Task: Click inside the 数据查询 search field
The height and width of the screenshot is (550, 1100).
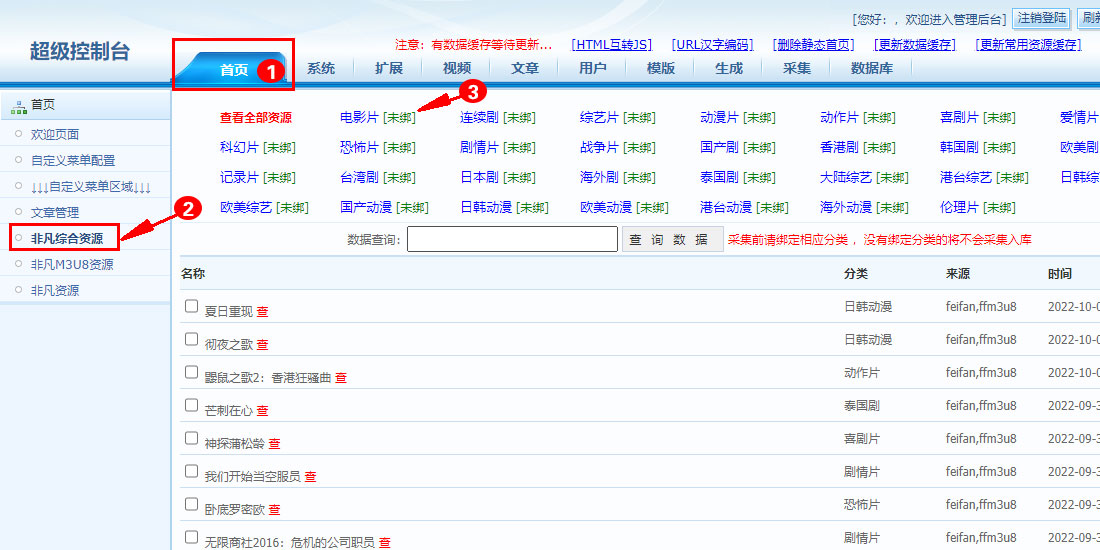Action: click(x=512, y=240)
